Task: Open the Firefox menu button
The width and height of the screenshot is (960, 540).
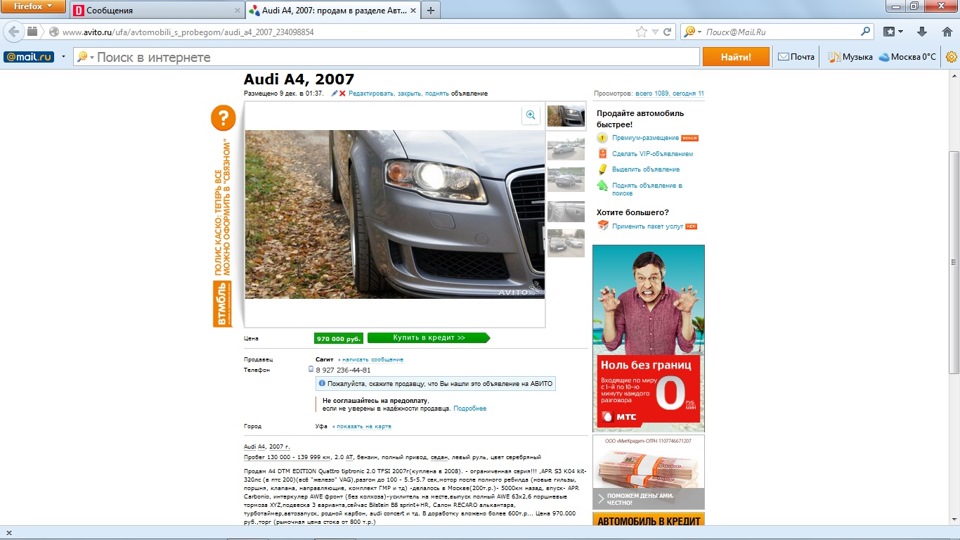Action: [32, 7]
